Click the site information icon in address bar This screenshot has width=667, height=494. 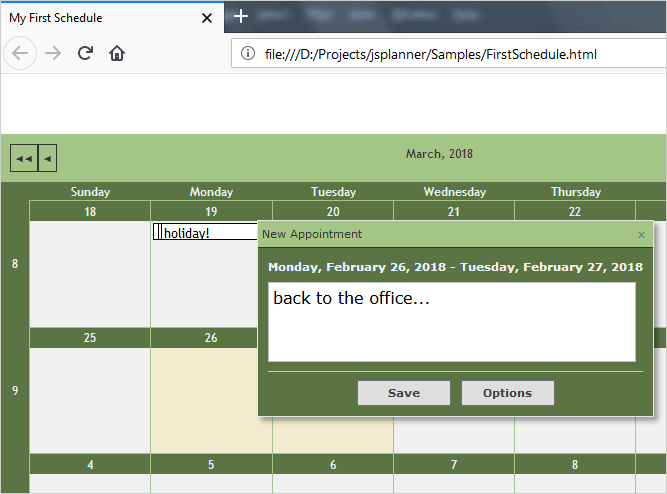click(x=248, y=54)
